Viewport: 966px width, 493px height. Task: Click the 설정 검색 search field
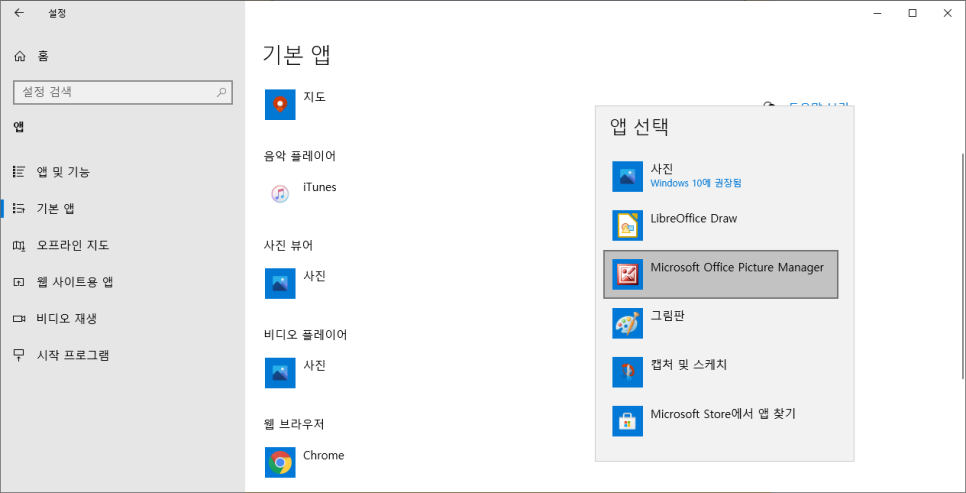click(x=123, y=92)
